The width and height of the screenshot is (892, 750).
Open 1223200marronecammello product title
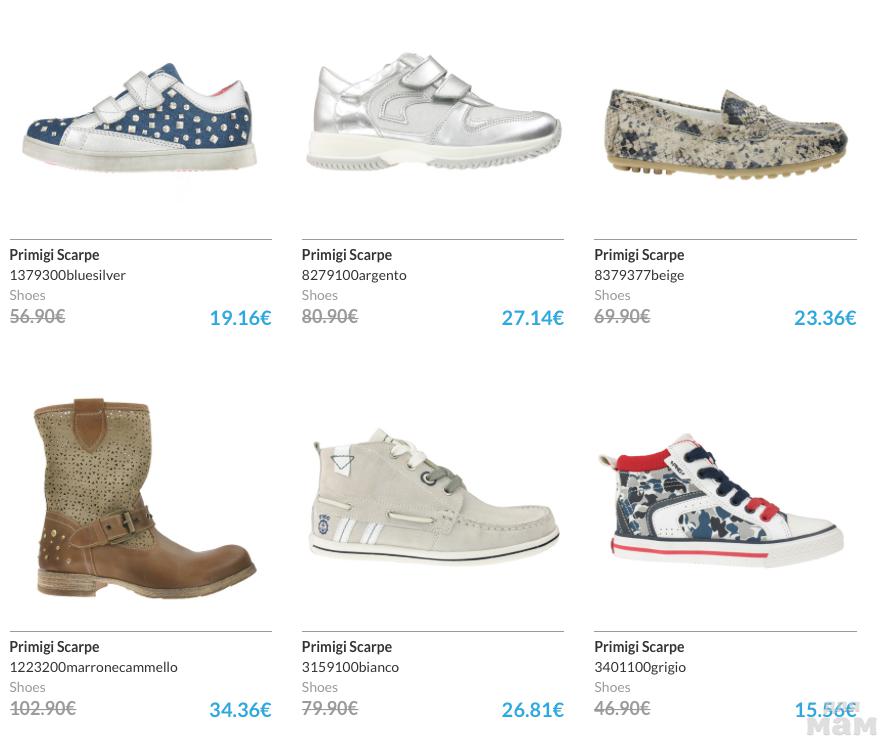point(94,667)
